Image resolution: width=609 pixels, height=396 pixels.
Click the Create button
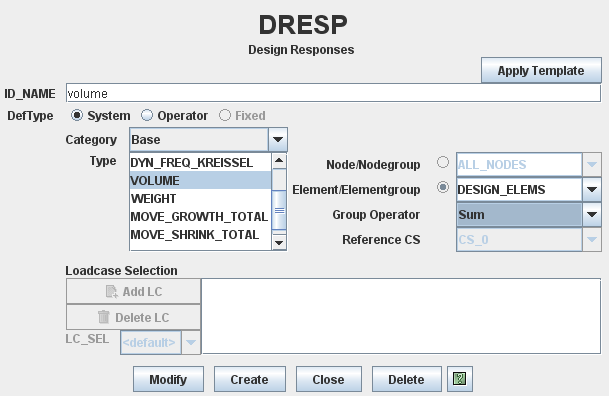(x=249, y=379)
